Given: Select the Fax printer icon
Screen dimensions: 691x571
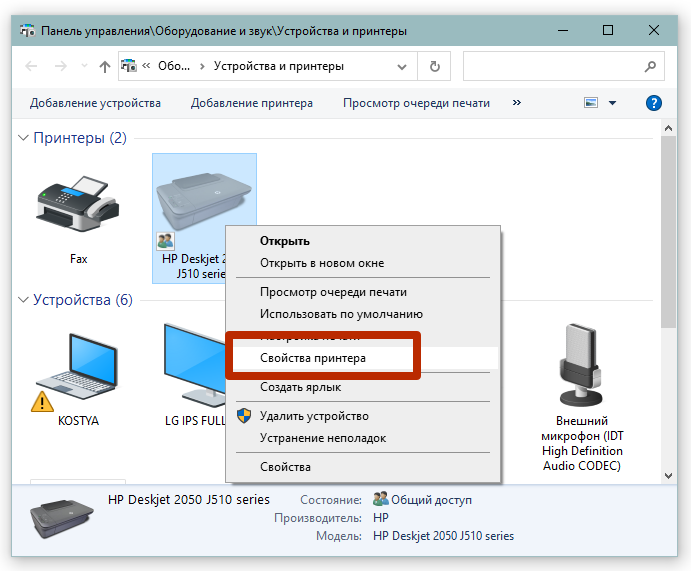Looking at the screenshot, I should 78,204.
